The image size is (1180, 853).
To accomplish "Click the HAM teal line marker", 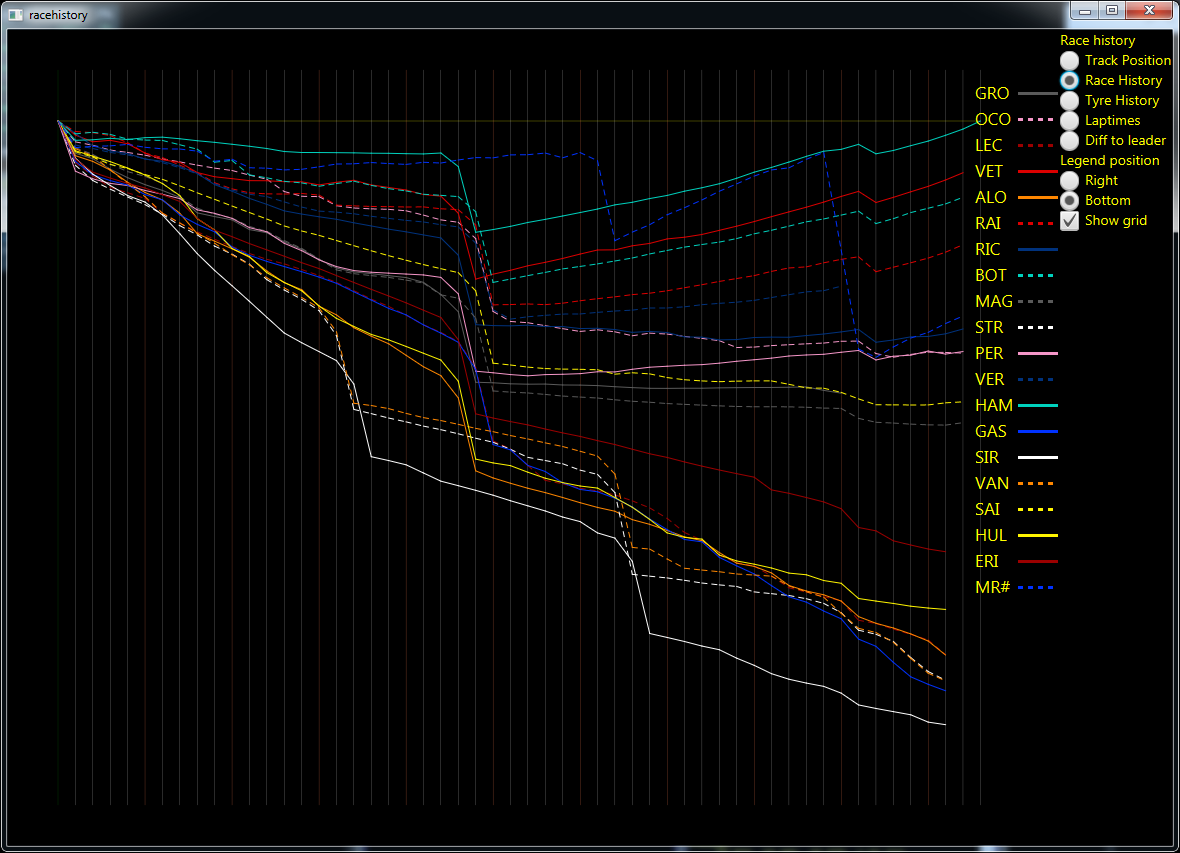I will point(1037,405).
